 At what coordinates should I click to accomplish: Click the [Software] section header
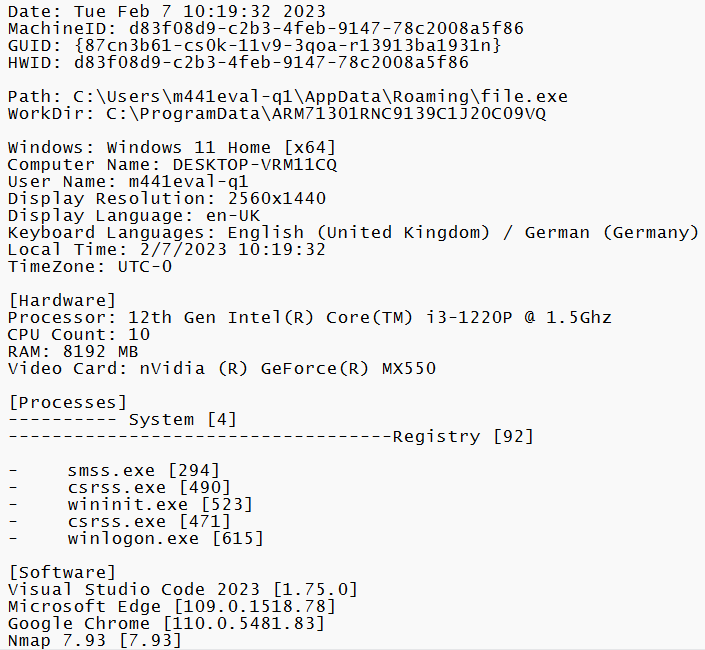click(x=62, y=572)
